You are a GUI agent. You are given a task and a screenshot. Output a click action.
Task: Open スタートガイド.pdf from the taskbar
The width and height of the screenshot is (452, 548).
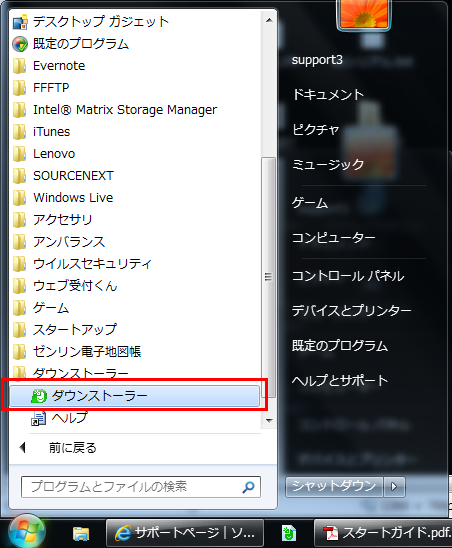[383, 533]
